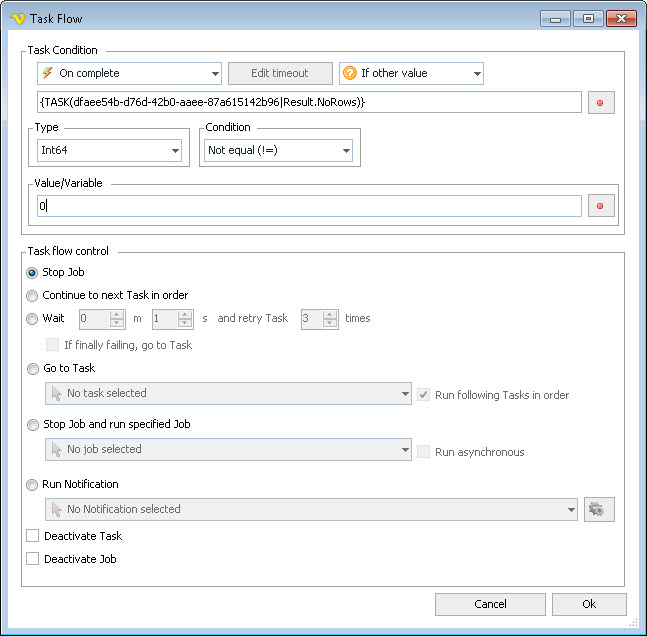Increase the retry Task times spinner
The height and width of the screenshot is (636, 647).
331,314
